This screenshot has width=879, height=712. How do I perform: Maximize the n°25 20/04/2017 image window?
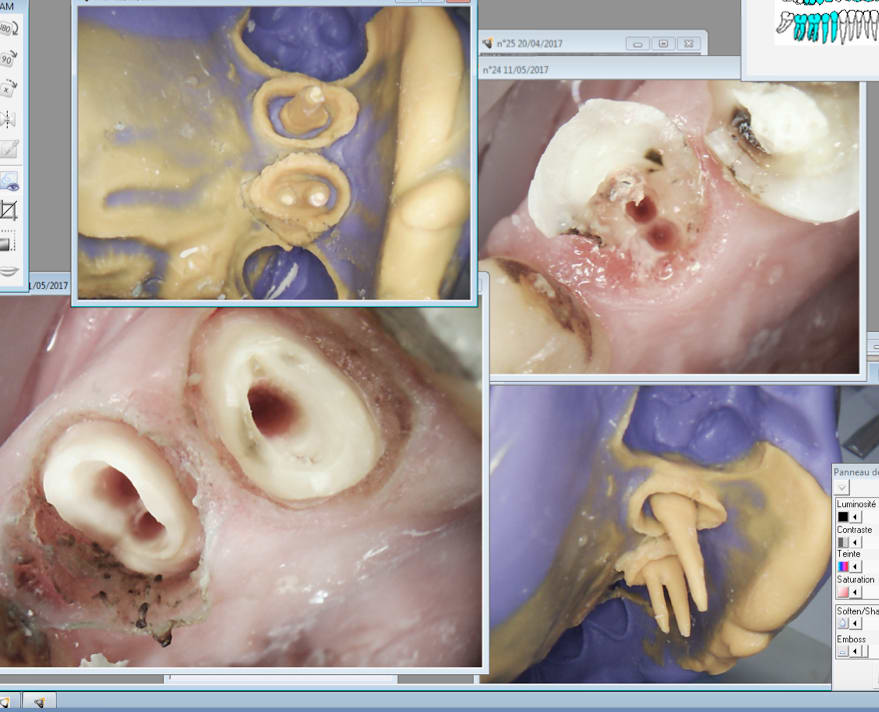(x=663, y=44)
